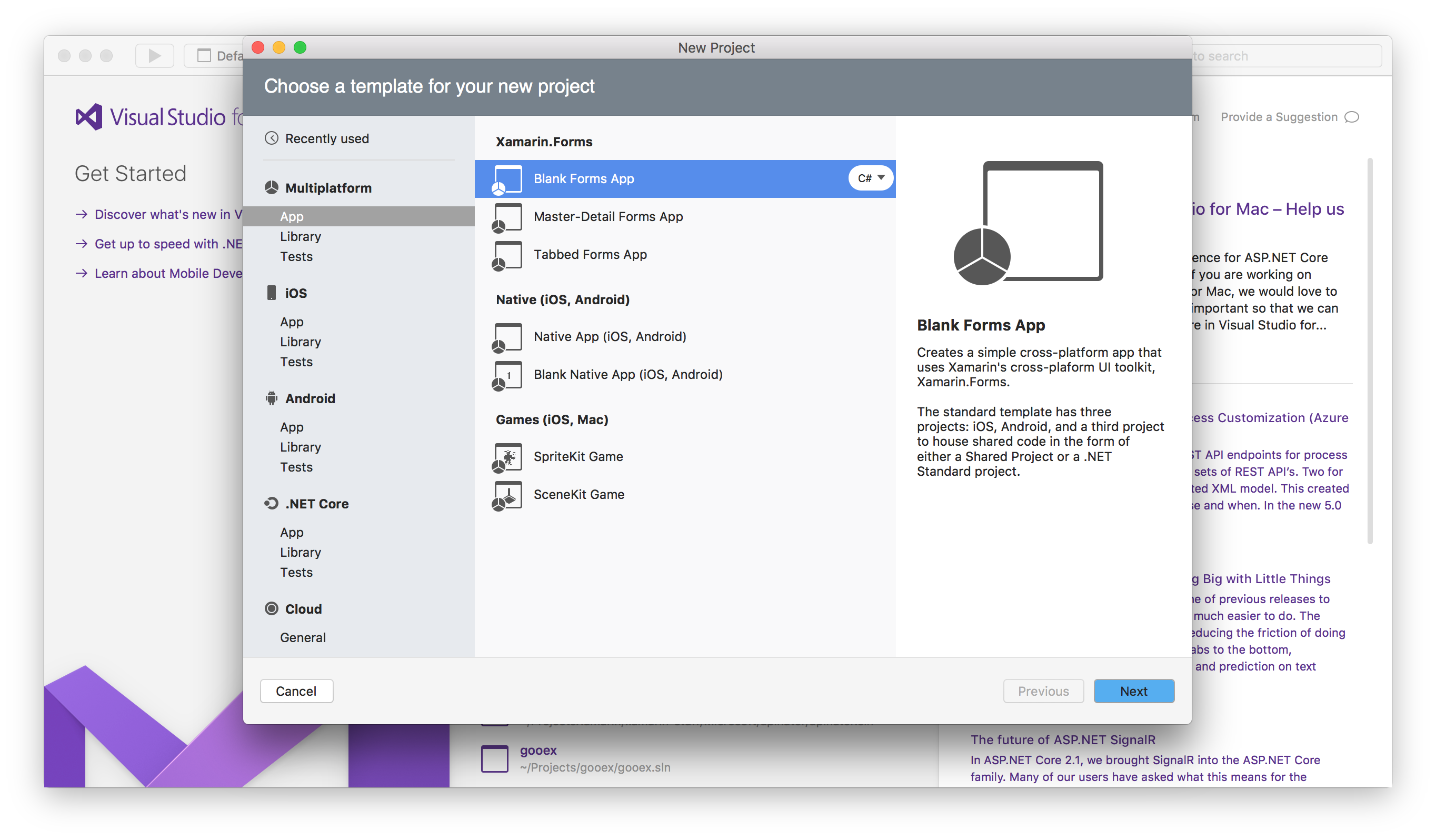Viewport: 1436px width, 840px height.
Task: Select Tests under Multiplatform
Action: (296, 256)
